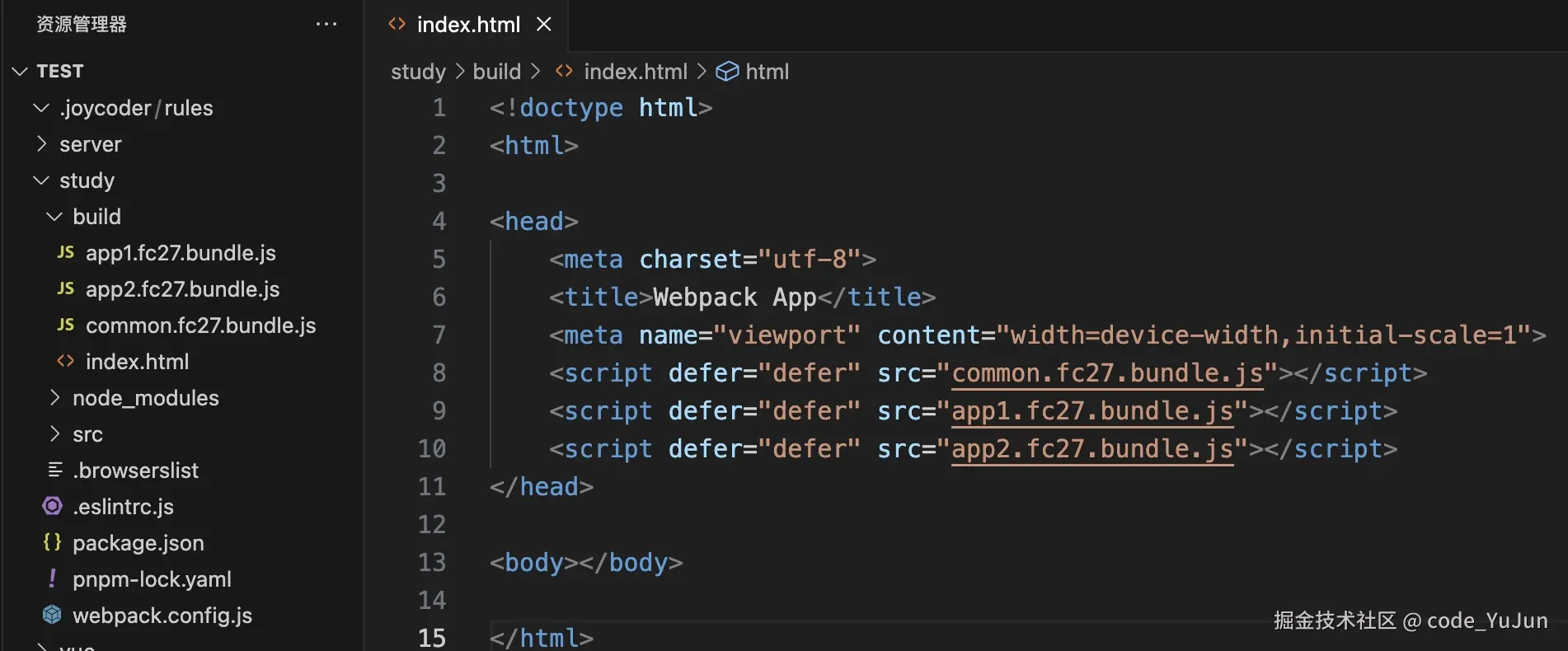
Task: Expand the src folder
Action: [55, 434]
